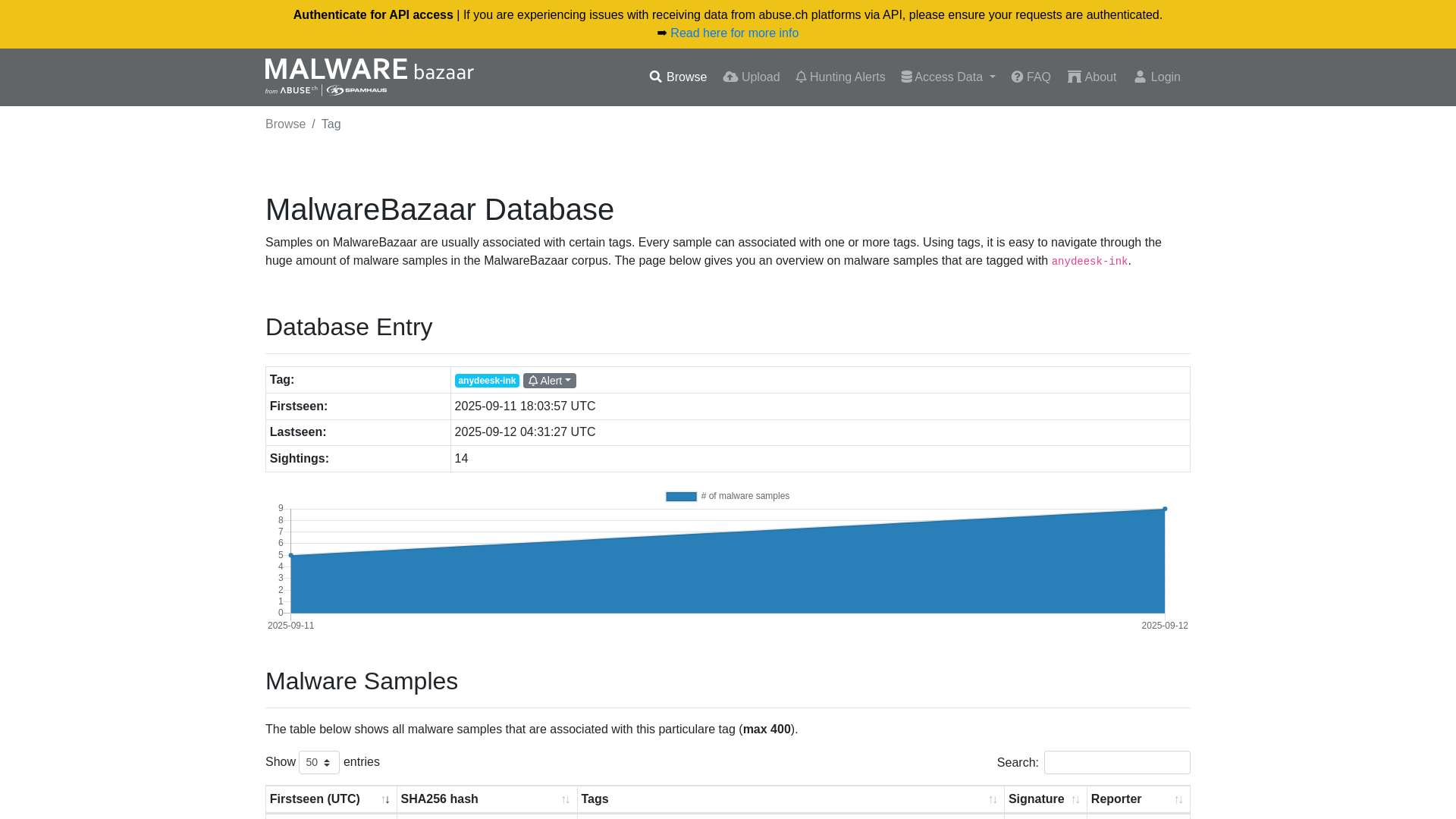Expand the Access Data dropdown
Viewport: 1456px width, 819px height.
click(948, 77)
